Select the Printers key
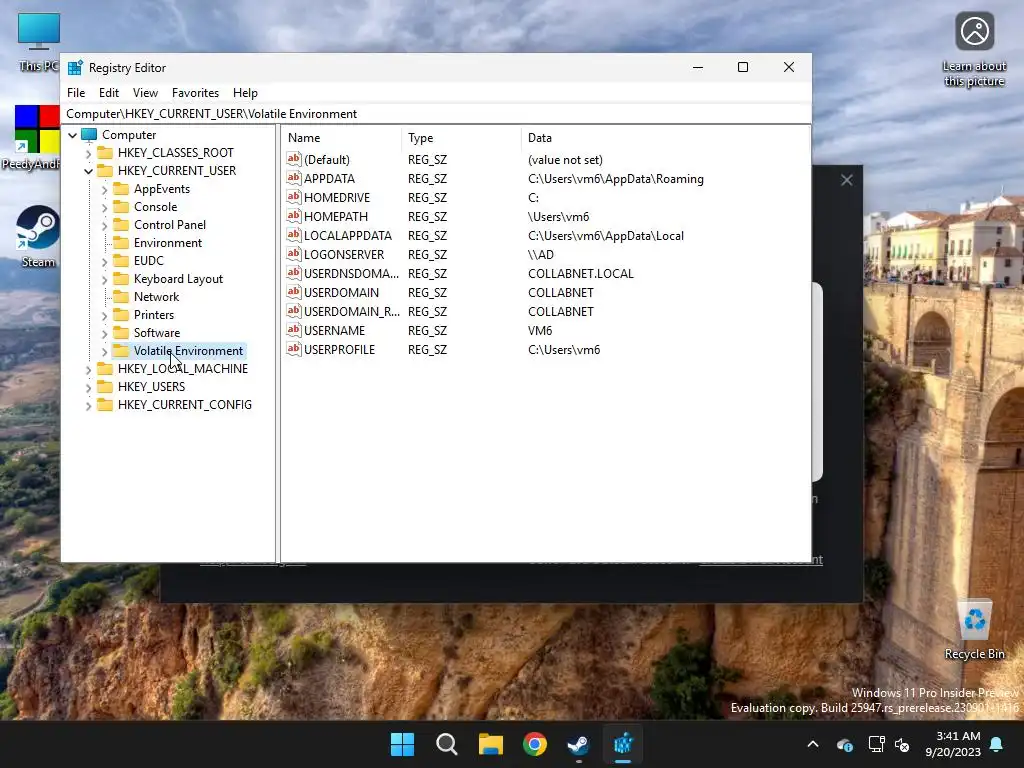Image resolution: width=1024 pixels, height=768 pixels. pyautogui.click(x=153, y=315)
